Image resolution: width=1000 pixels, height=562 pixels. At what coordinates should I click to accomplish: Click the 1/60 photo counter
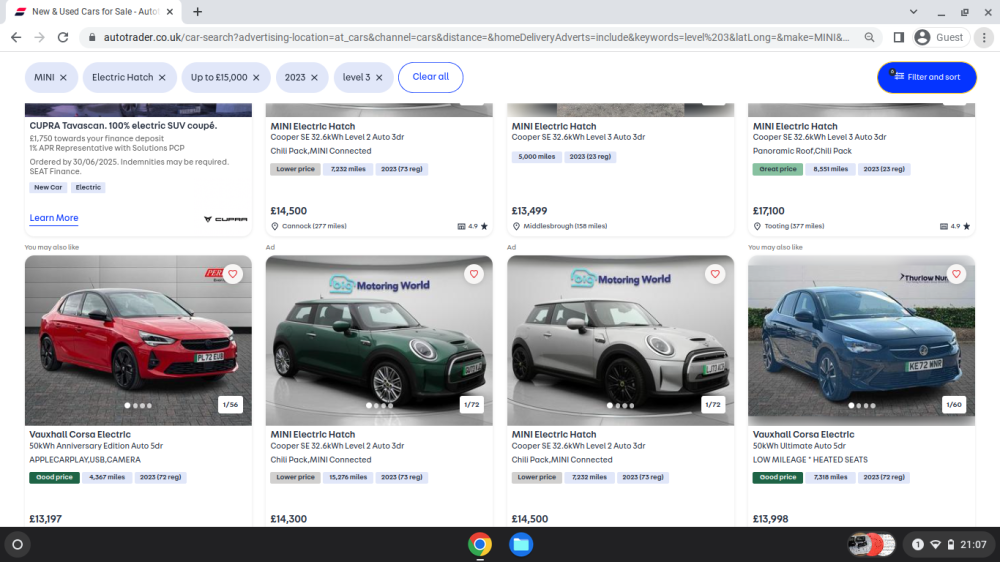pos(953,404)
